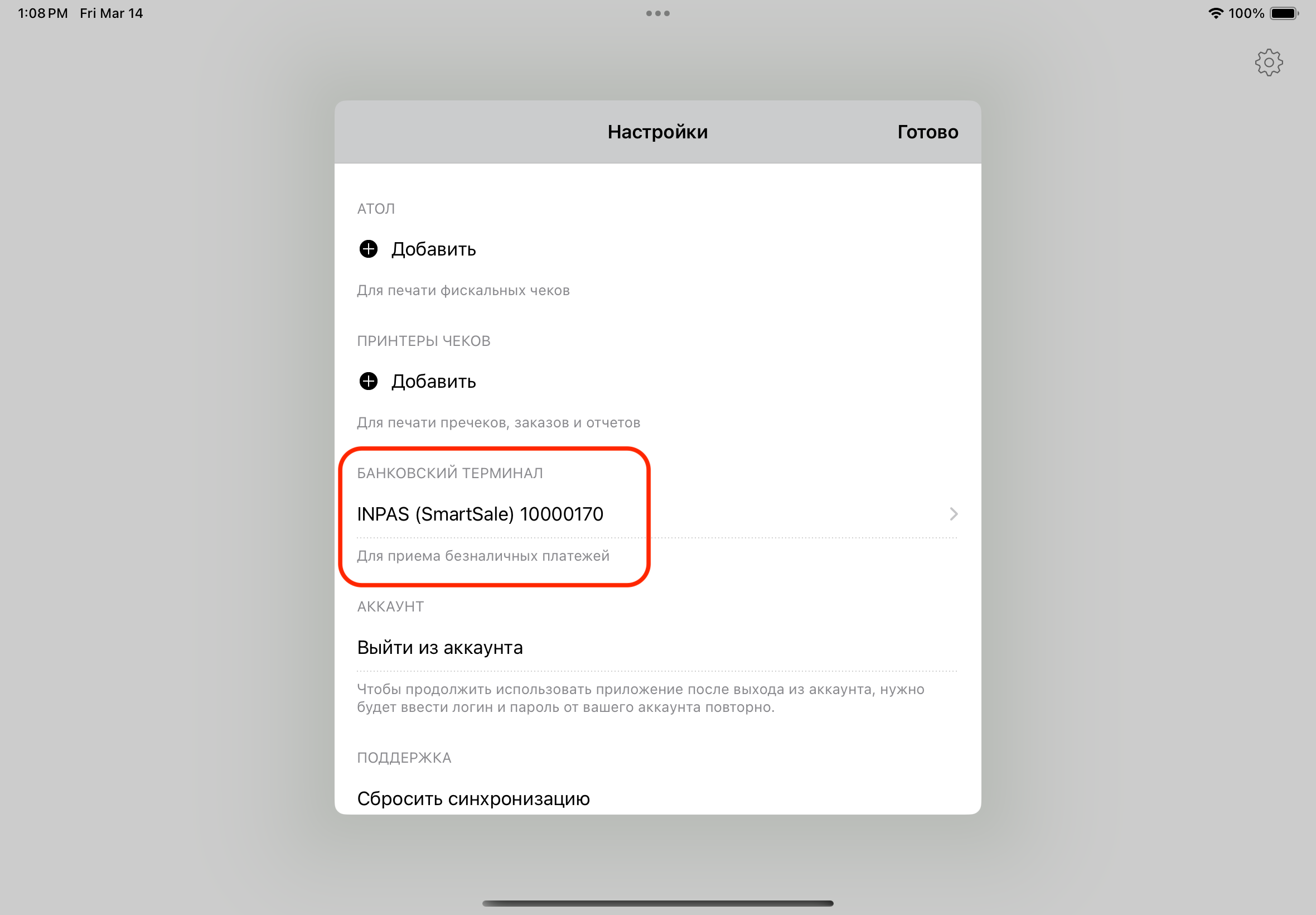The height and width of the screenshot is (915, 1316).
Task: Tap the three-dot multitasking indicator
Action: [657, 13]
